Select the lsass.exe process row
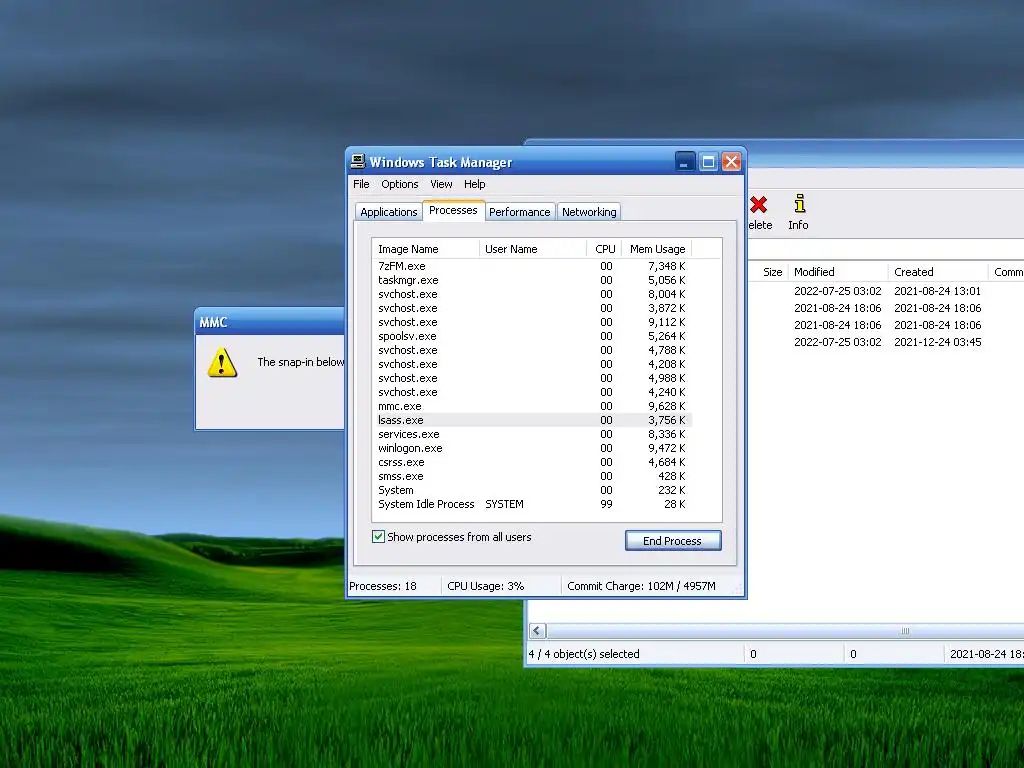Viewport: 1024px width, 768px height. tap(532, 420)
